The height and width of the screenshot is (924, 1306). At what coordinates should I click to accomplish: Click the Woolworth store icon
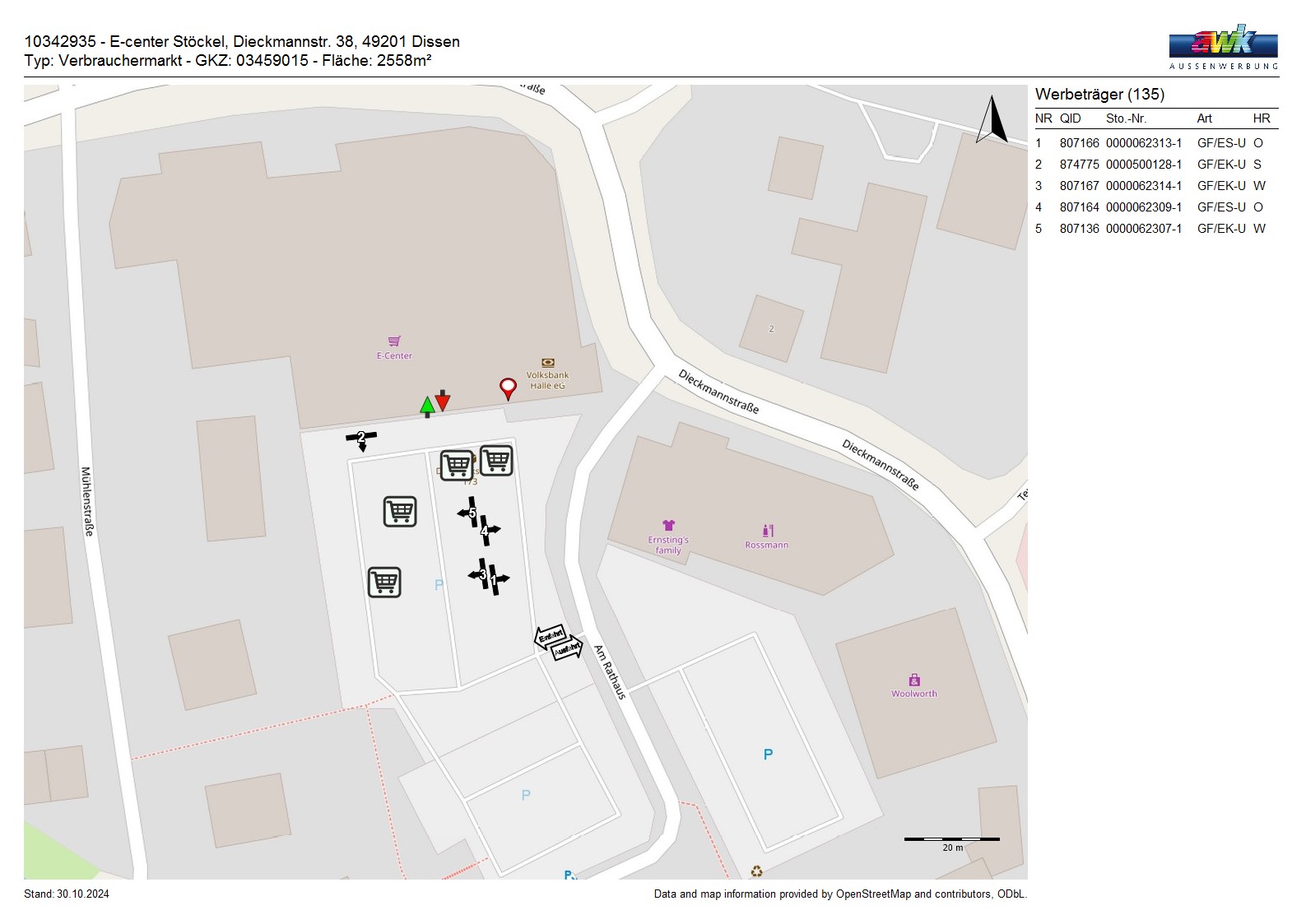[914, 680]
